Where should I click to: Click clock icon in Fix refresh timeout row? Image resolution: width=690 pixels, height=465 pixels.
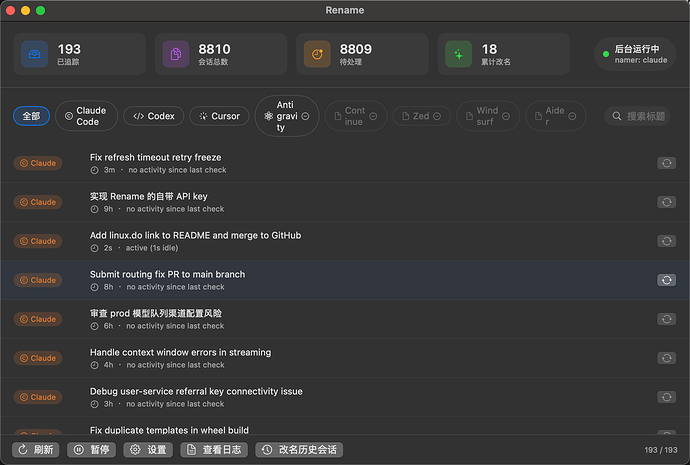94,170
